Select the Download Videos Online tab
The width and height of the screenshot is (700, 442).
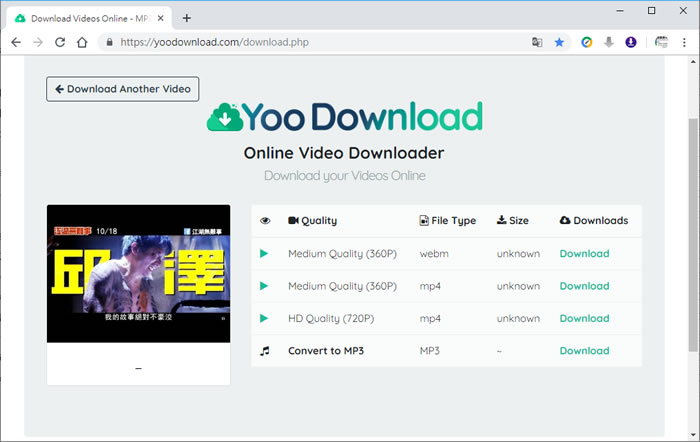pyautogui.click(x=89, y=18)
